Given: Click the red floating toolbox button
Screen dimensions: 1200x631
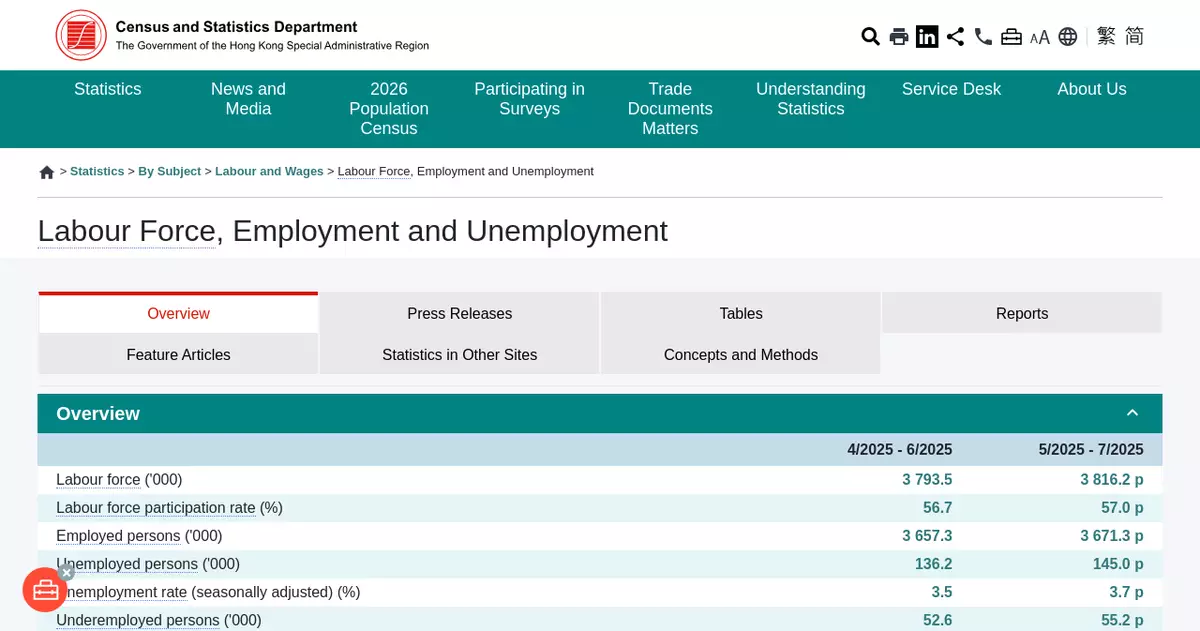Looking at the screenshot, I should (x=45, y=590).
